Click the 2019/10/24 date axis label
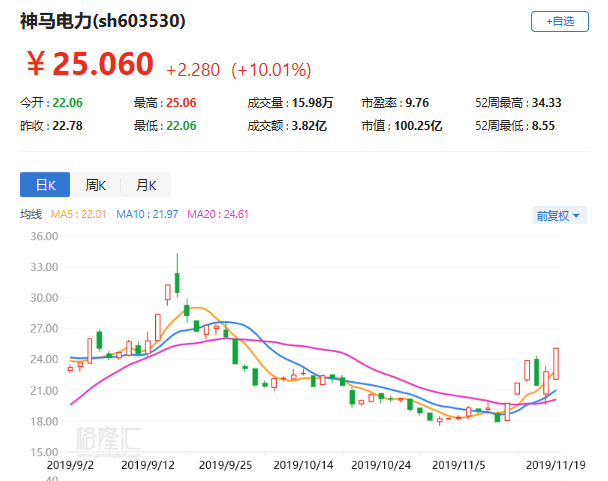Image resolution: width=608 pixels, height=481 pixels. point(381,465)
